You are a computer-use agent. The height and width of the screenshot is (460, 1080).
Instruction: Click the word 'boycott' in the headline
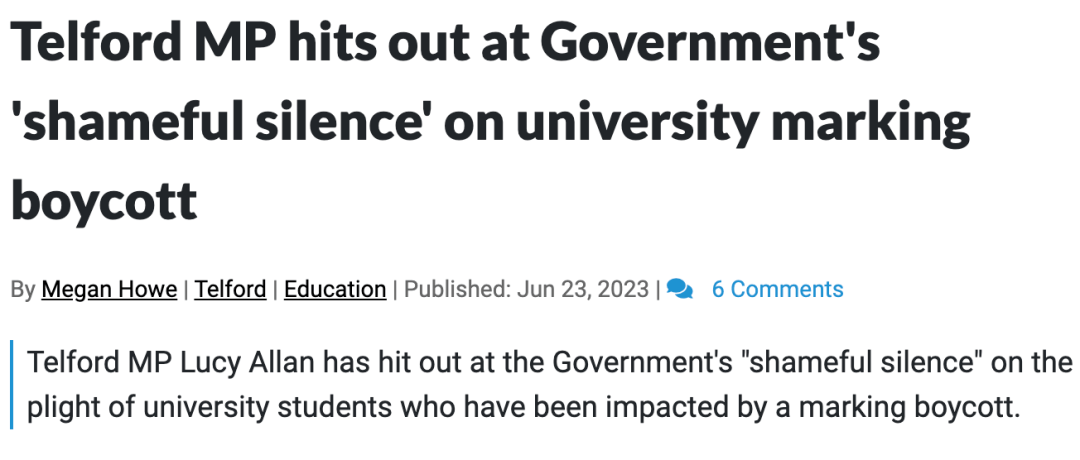[104, 201]
